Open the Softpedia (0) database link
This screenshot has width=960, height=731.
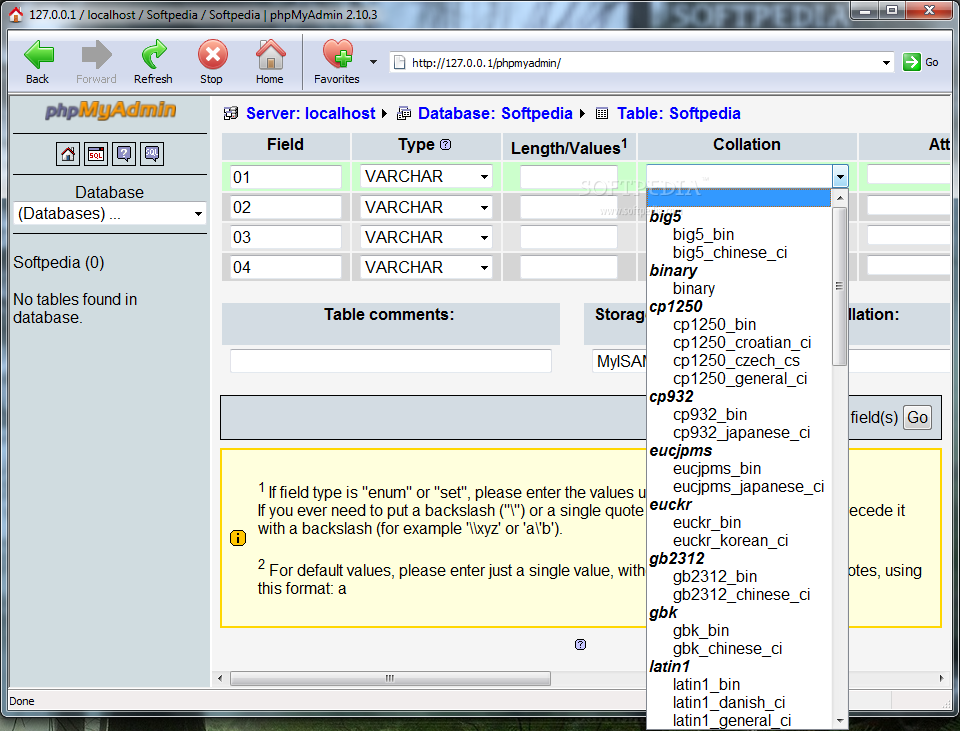coord(59,262)
